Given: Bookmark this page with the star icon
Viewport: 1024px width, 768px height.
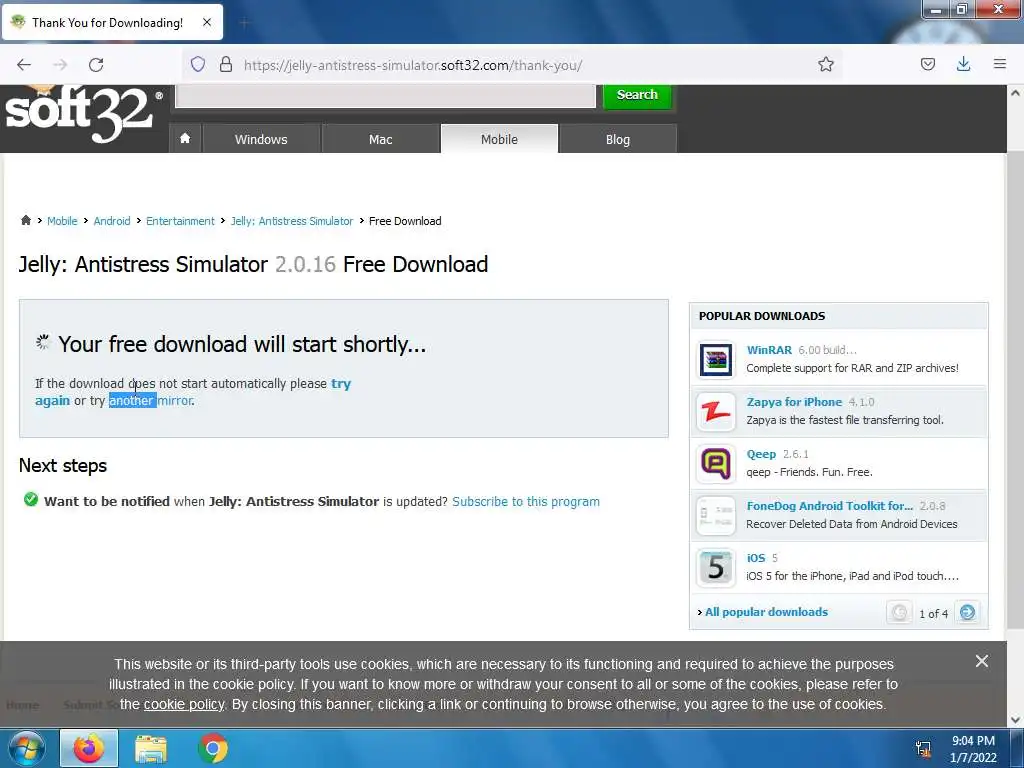Looking at the screenshot, I should click(825, 64).
